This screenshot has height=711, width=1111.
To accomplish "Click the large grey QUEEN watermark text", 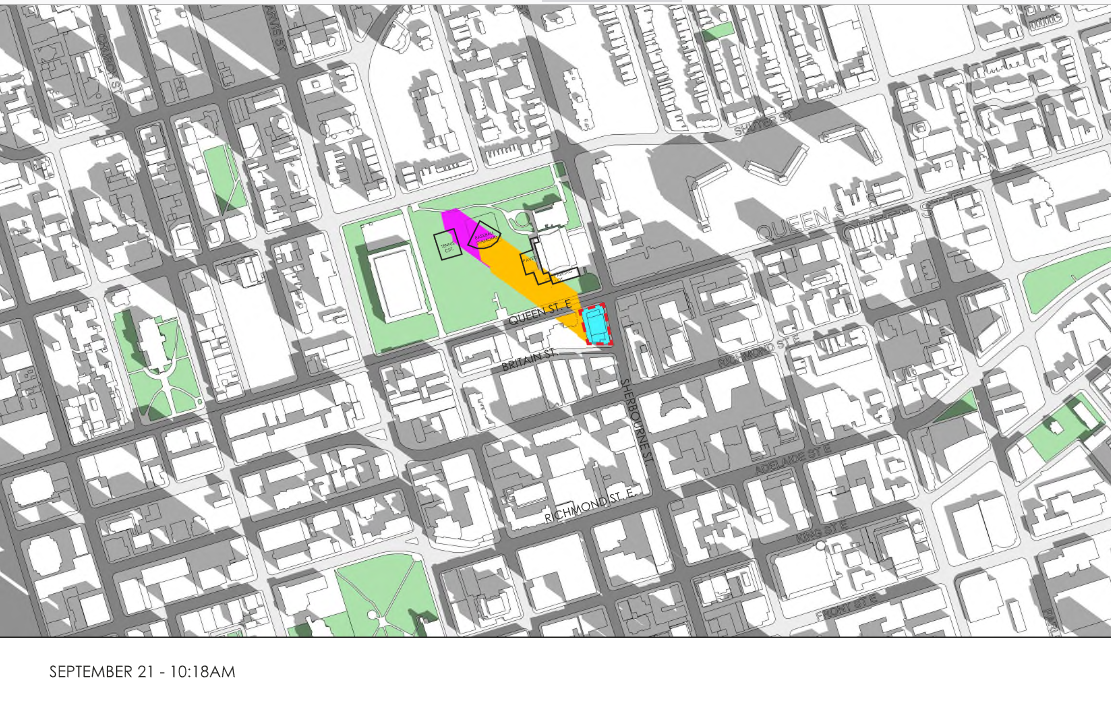I will click(795, 226).
